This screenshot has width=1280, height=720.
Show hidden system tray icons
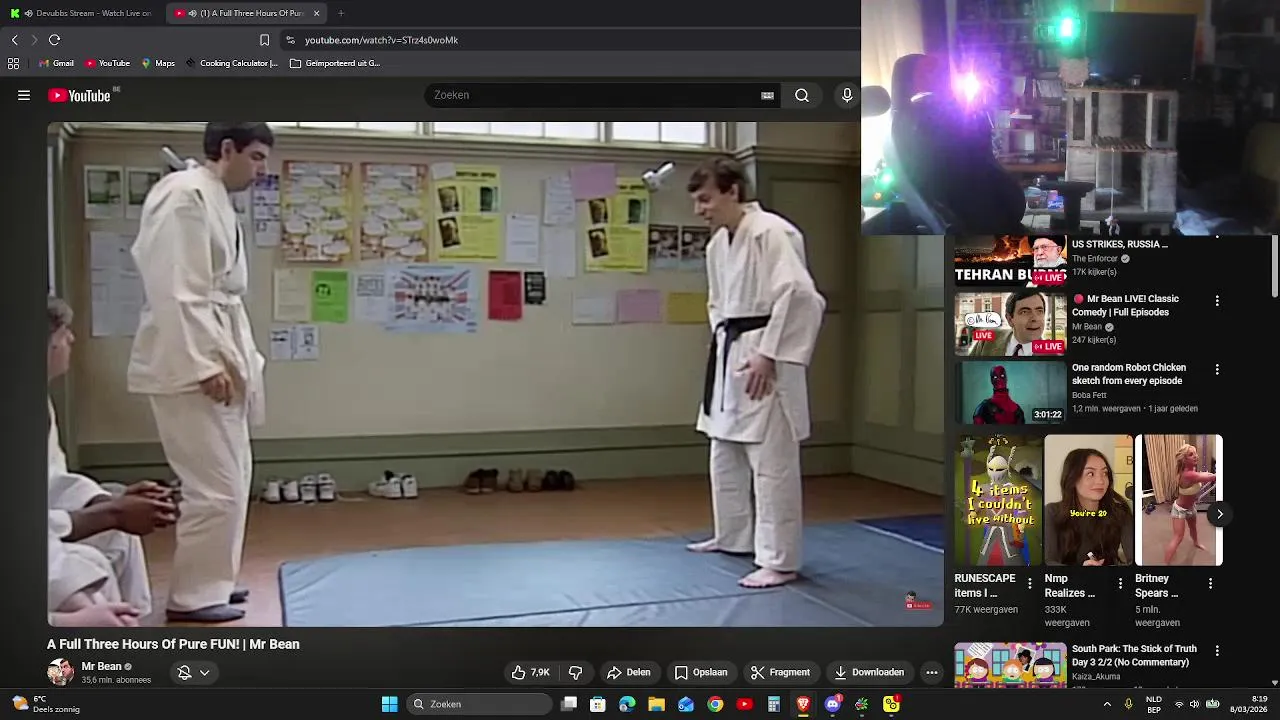coord(1107,704)
